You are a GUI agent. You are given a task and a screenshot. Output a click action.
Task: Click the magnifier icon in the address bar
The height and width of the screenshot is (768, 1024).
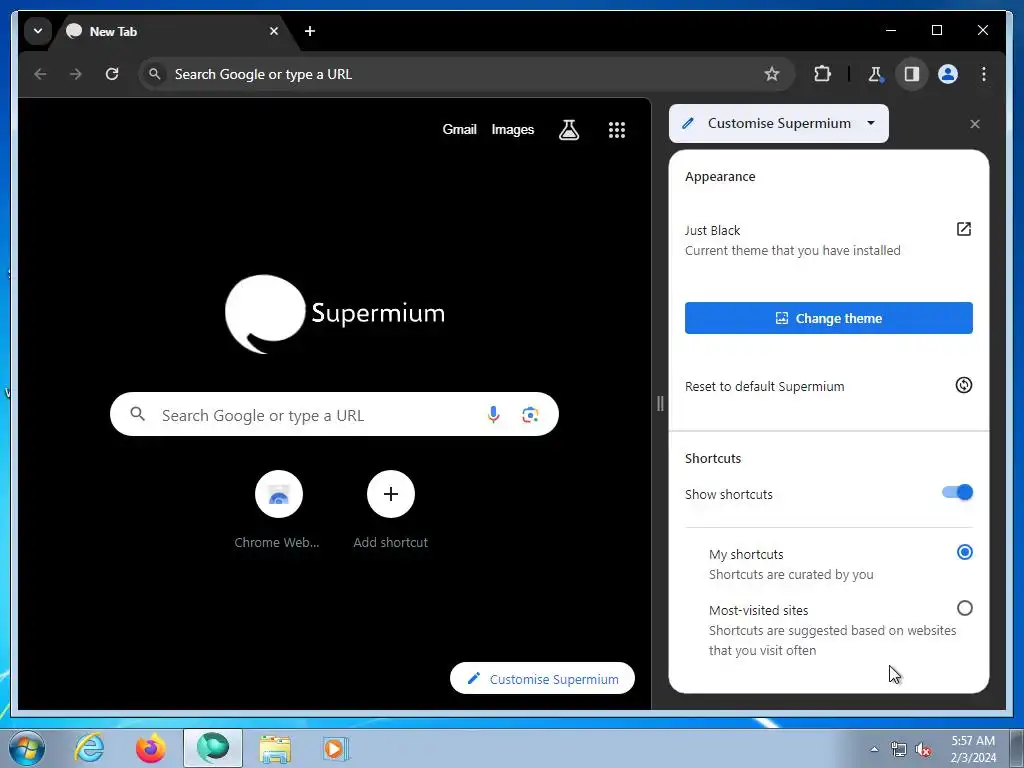point(155,74)
